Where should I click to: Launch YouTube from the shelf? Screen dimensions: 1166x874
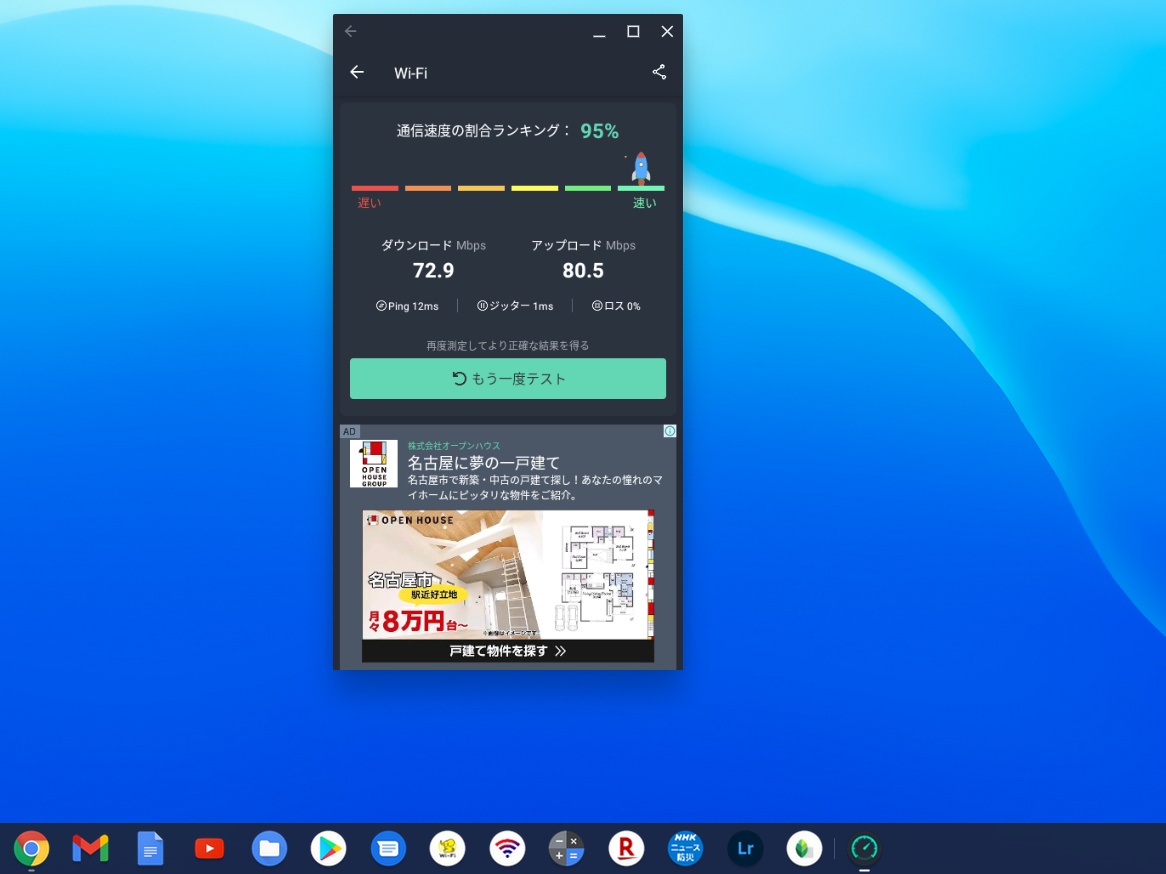[210, 848]
